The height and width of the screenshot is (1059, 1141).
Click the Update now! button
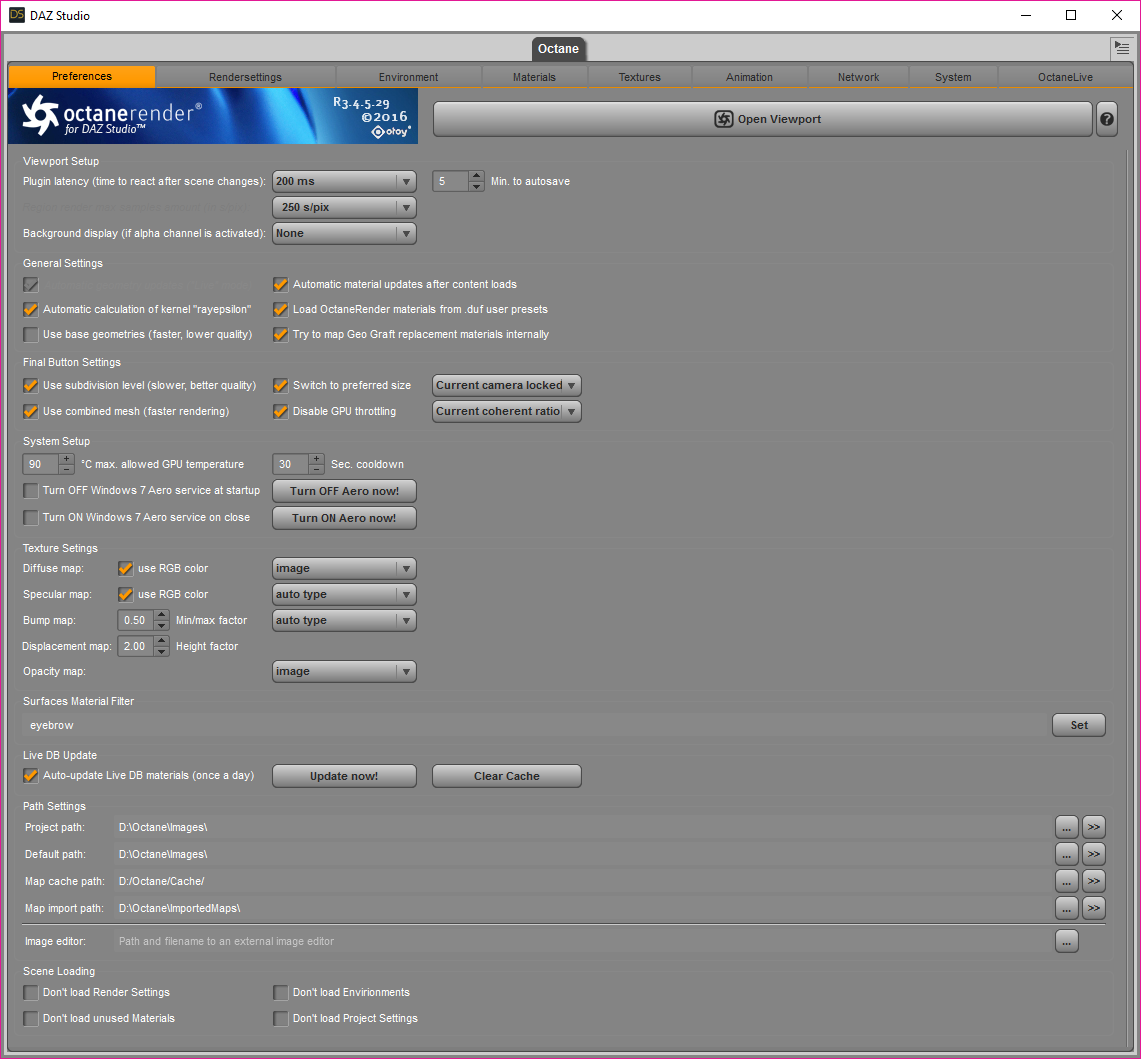click(x=344, y=777)
